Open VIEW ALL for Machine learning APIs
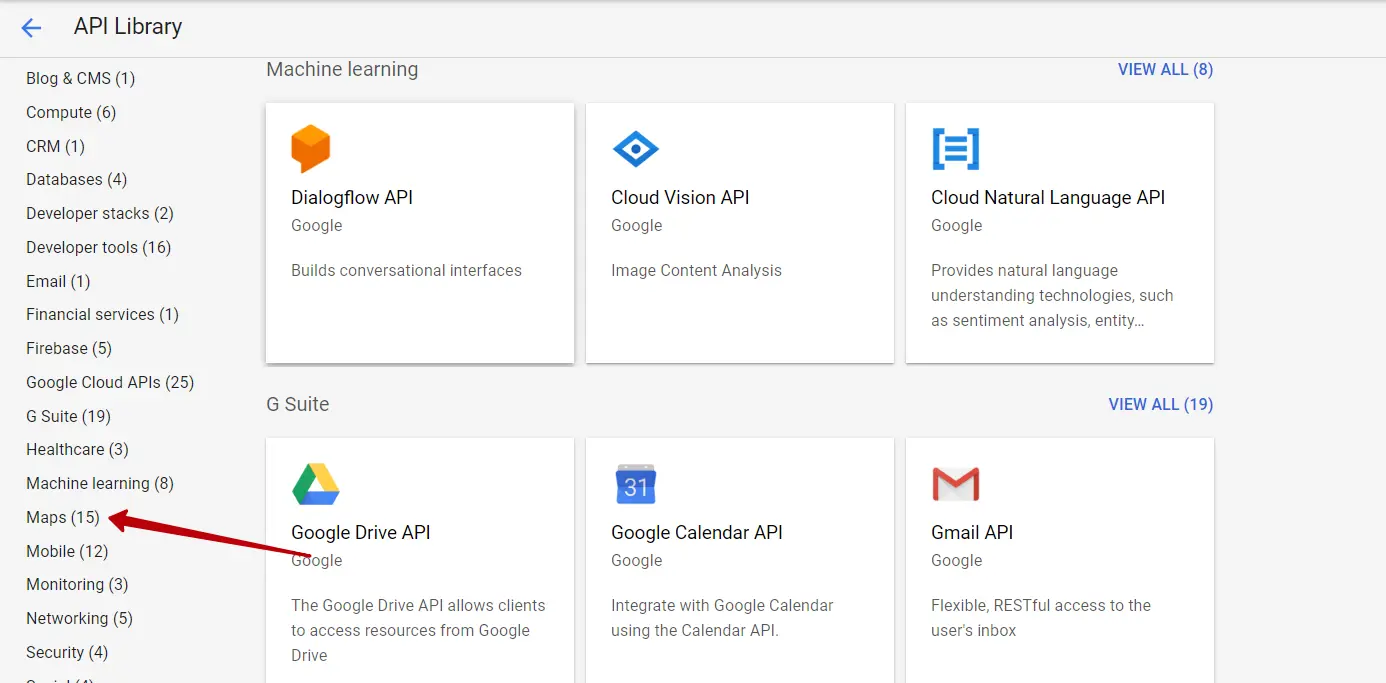The width and height of the screenshot is (1386, 683). [x=1166, y=69]
